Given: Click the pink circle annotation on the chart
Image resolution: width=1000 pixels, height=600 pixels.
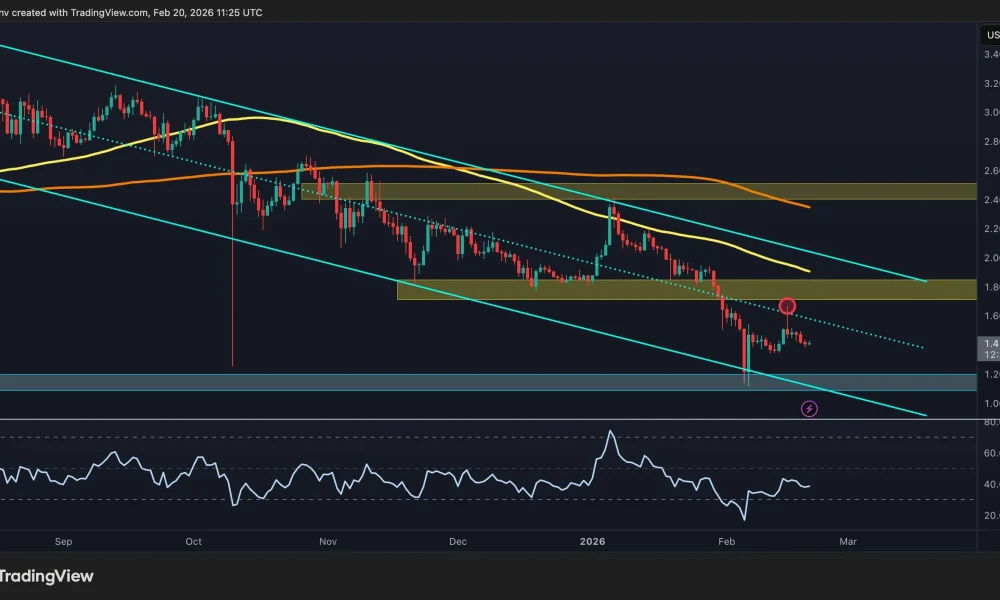Looking at the screenshot, I should (x=788, y=307).
